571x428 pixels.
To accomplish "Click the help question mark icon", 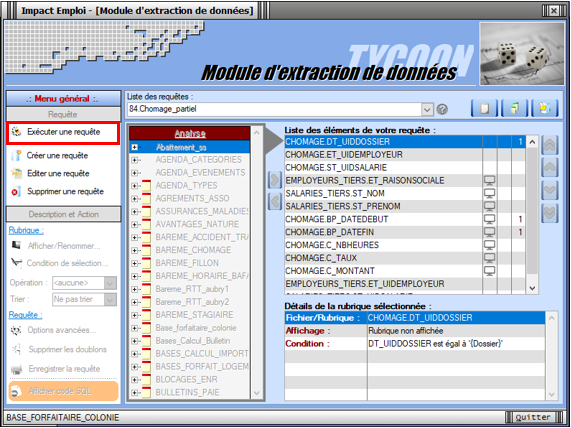I will click(x=442, y=109).
